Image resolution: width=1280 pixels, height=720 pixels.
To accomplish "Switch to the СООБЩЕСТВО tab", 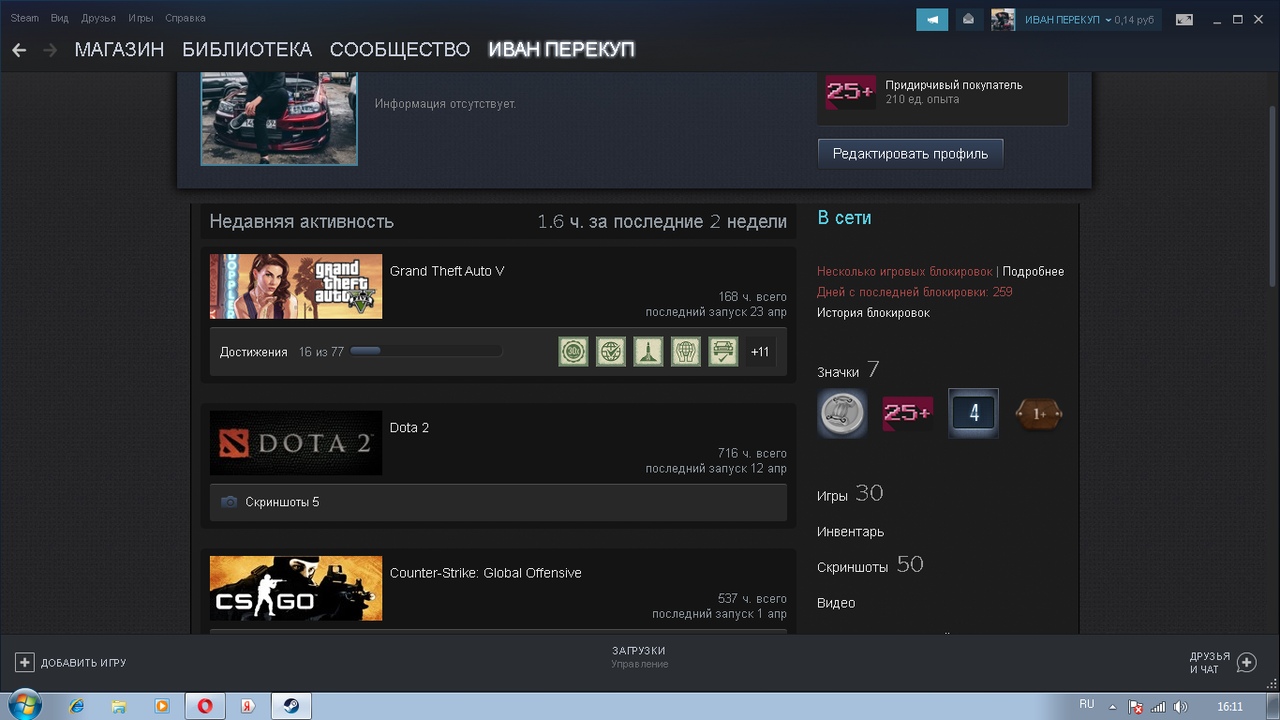I will point(400,50).
